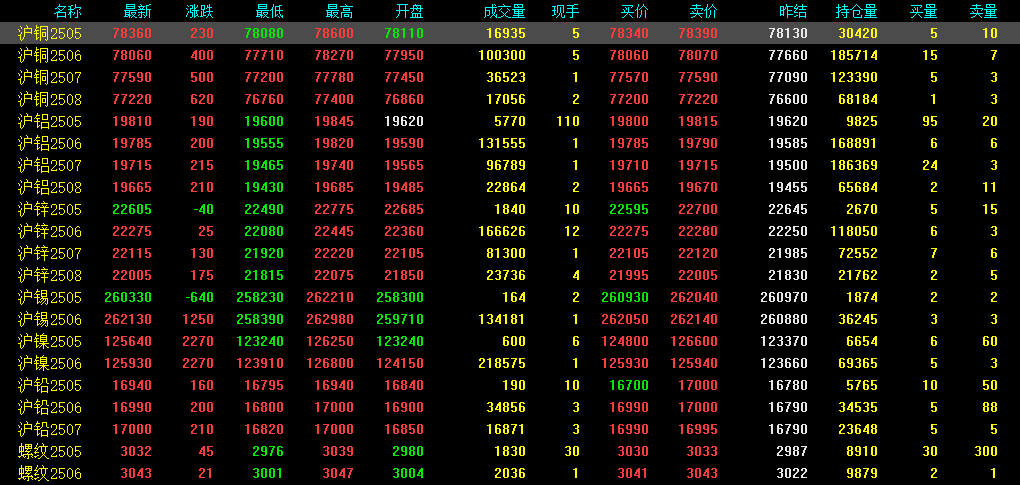
Task: Select the 沪铜2508 contract name
Action: pyautogui.click(x=49, y=99)
